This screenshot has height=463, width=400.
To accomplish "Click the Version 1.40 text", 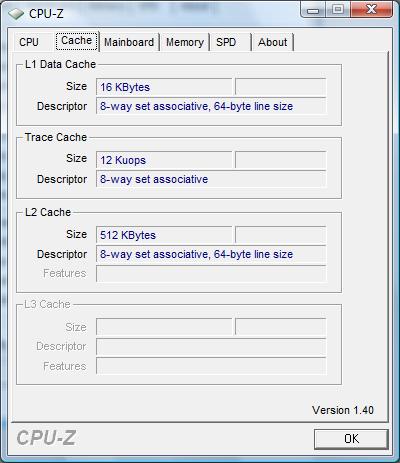I will pyautogui.click(x=343, y=410).
